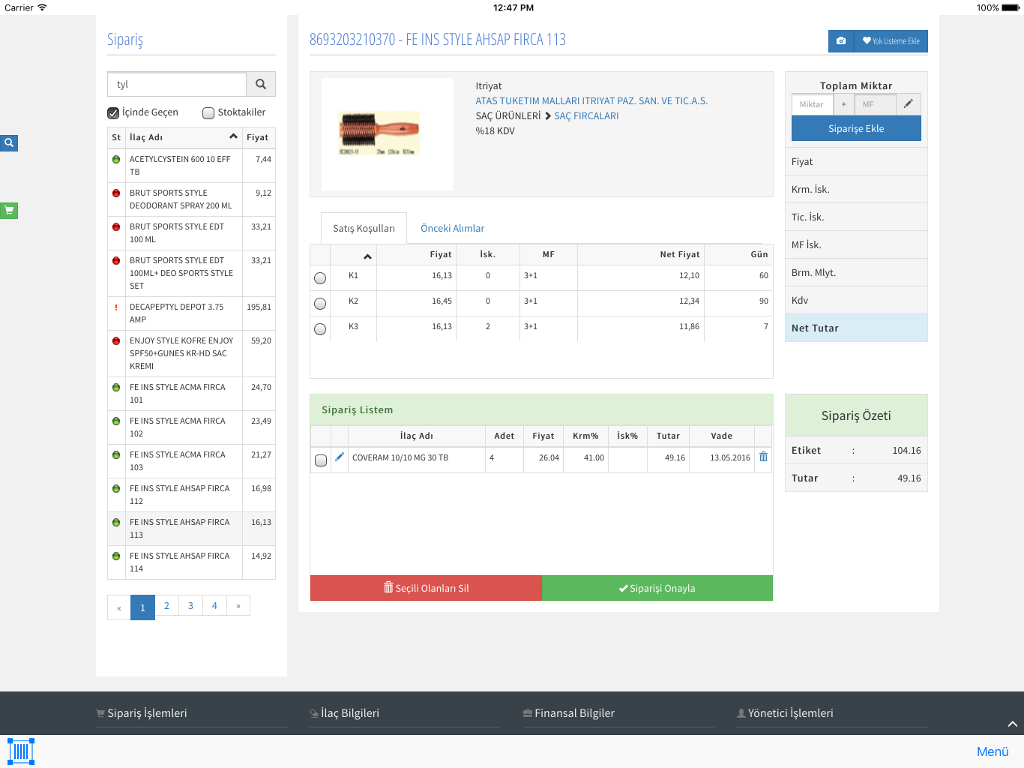Click the search text field containing tyl
Viewport: 1024px width, 768px height.
click(177, 84)
